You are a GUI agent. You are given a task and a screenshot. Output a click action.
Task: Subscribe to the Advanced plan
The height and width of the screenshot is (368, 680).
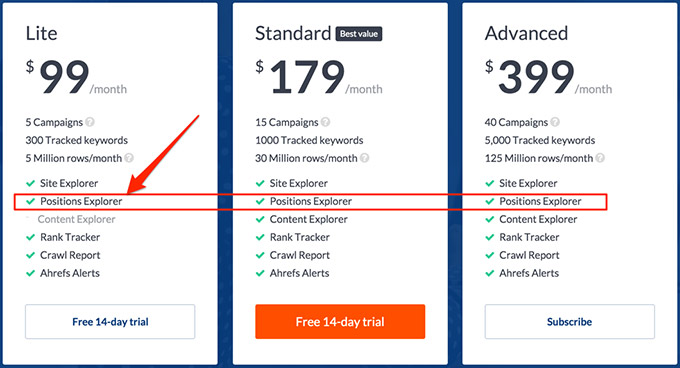(x=569, y=322)
